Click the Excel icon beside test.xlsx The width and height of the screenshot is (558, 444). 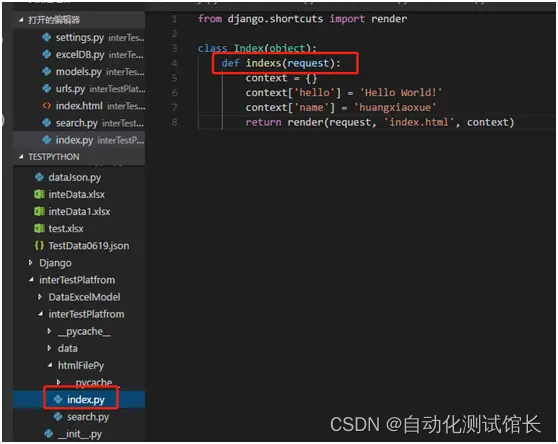[x=39, y=228]
